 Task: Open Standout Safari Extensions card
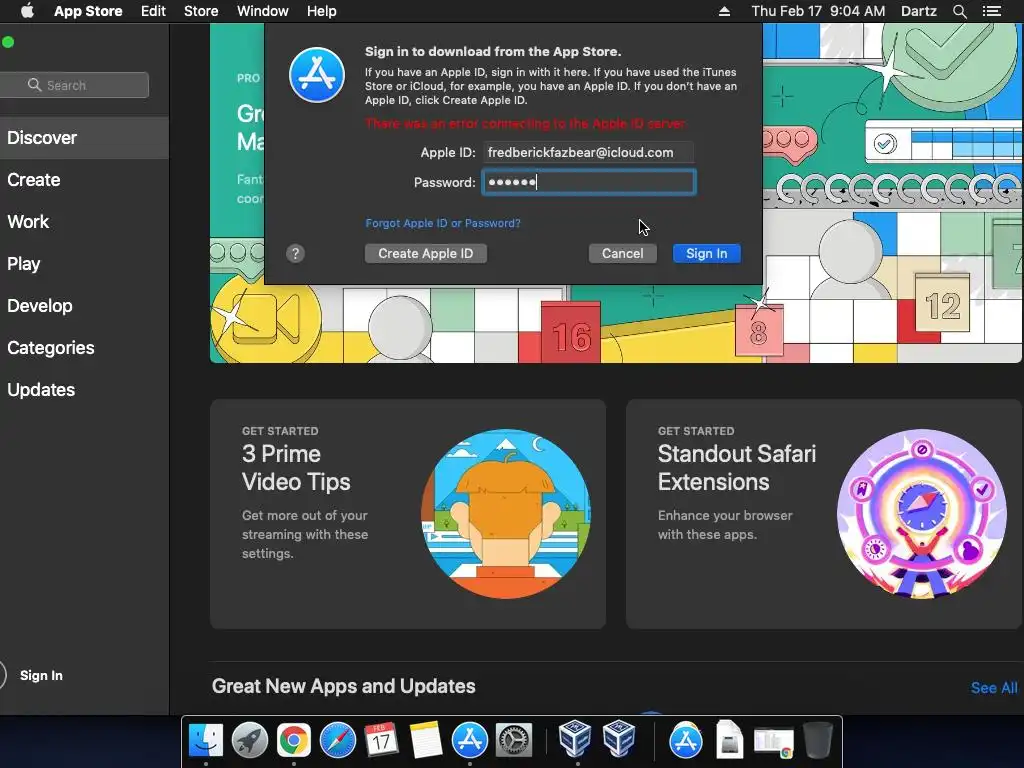point(825,514)
